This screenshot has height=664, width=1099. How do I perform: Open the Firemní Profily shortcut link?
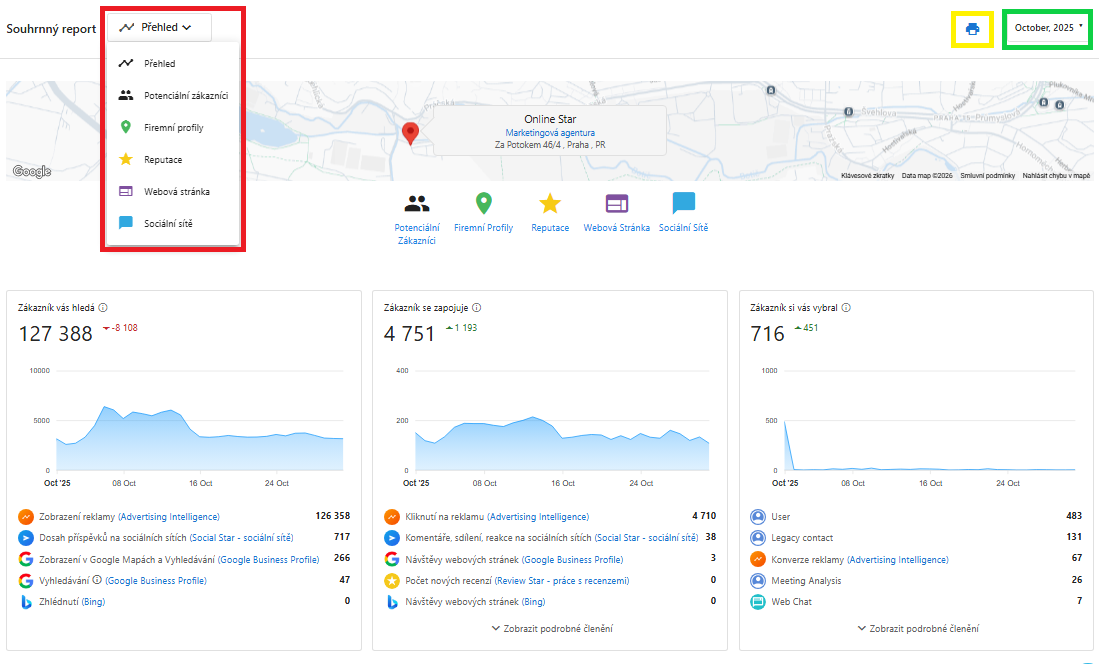point(484,228)
